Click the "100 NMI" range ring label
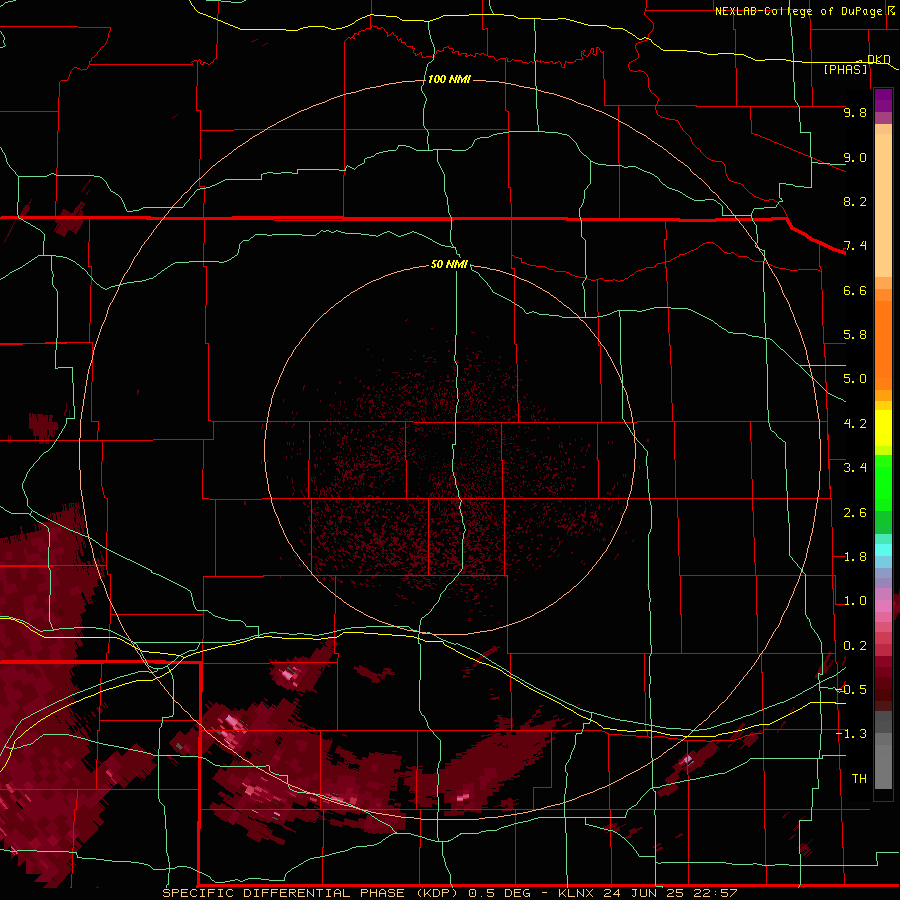900x900 pixels. pyautogui.click(x=449, y=79)
